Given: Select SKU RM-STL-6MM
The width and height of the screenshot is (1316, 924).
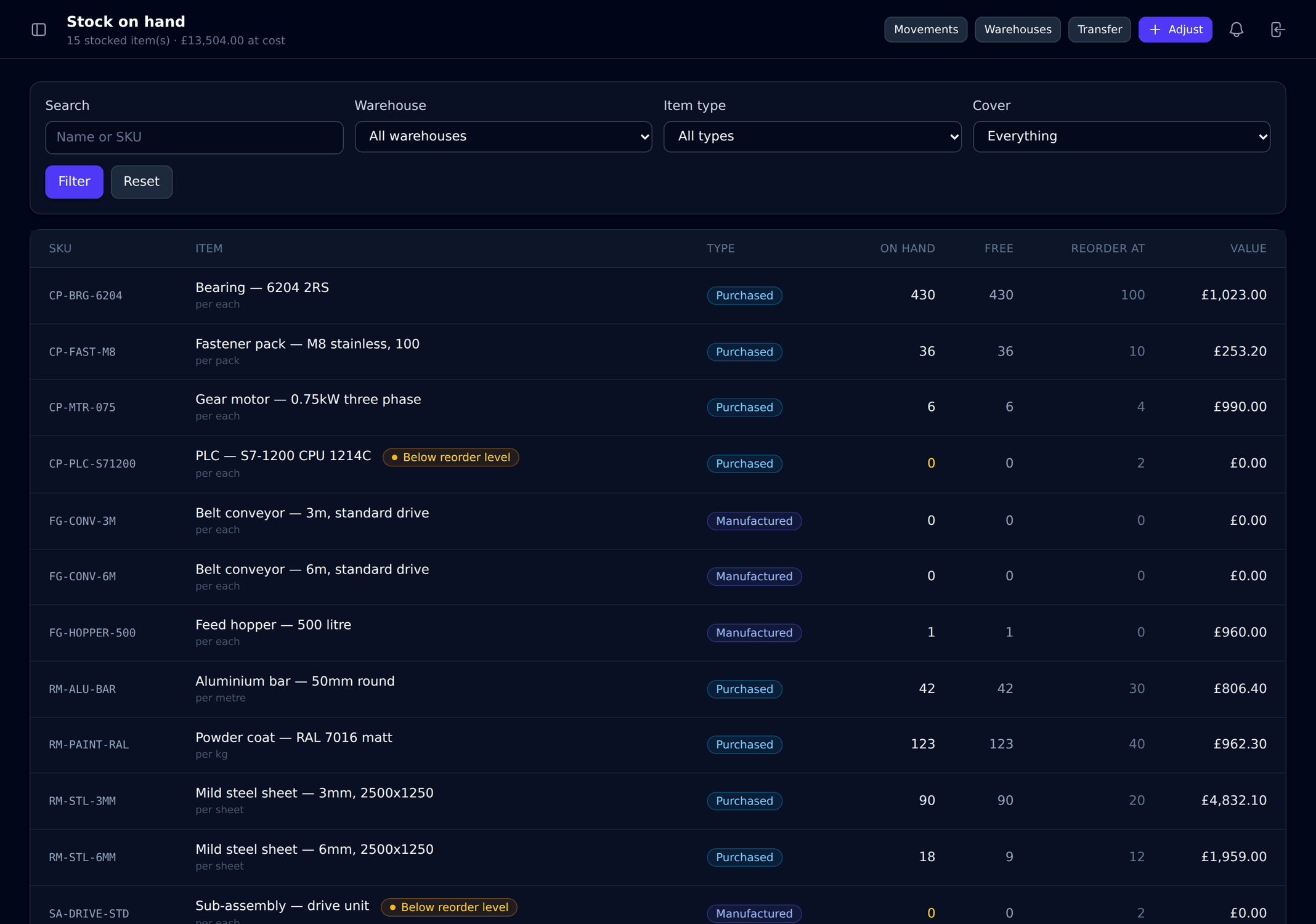Looking at the screenshot, I should point(82,857).
